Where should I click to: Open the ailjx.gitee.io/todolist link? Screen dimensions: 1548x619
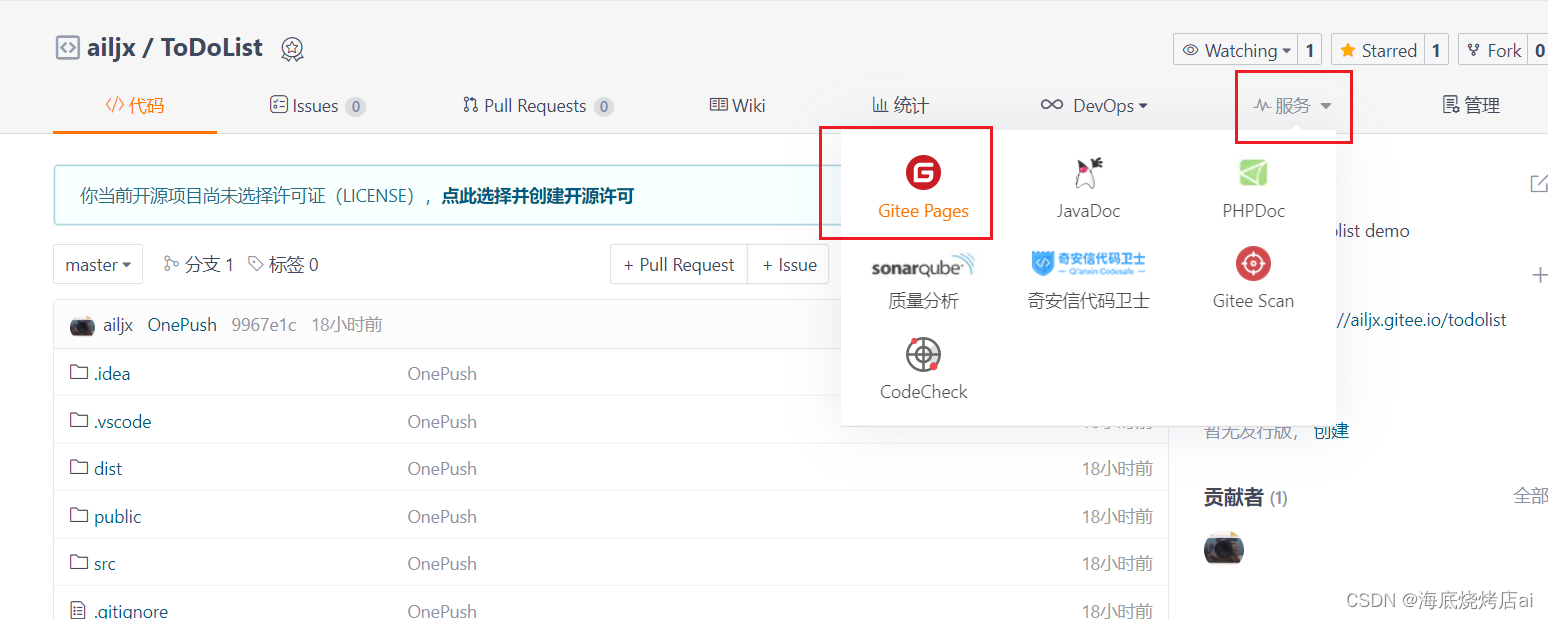click(1421, 320)
